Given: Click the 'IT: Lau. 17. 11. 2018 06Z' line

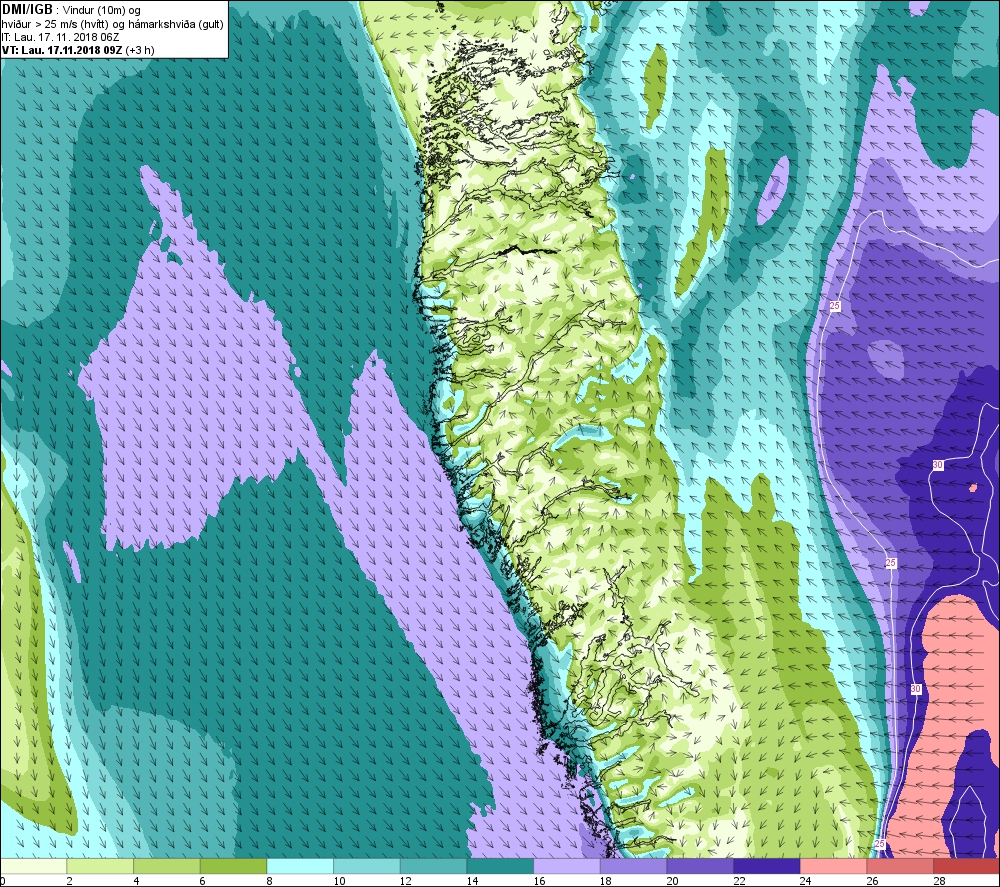Looking at the screenshot, I should 60,37.
